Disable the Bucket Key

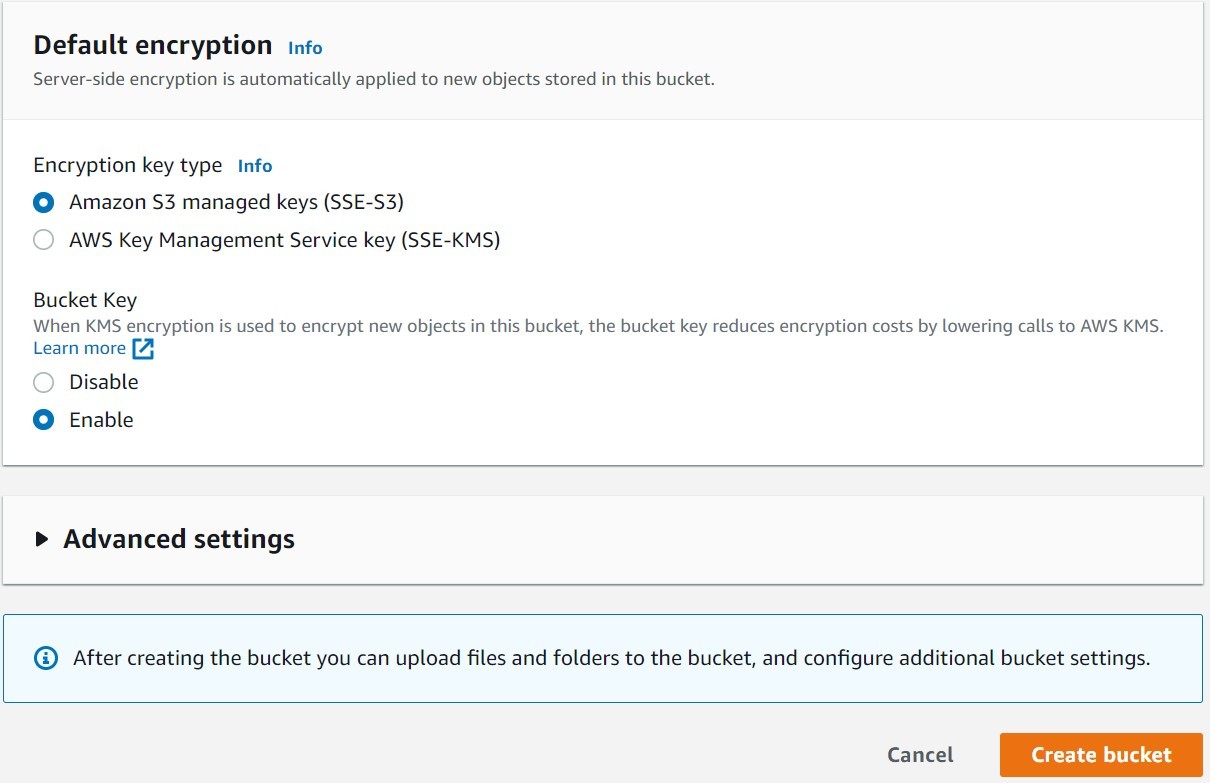[x=43, y=382]
